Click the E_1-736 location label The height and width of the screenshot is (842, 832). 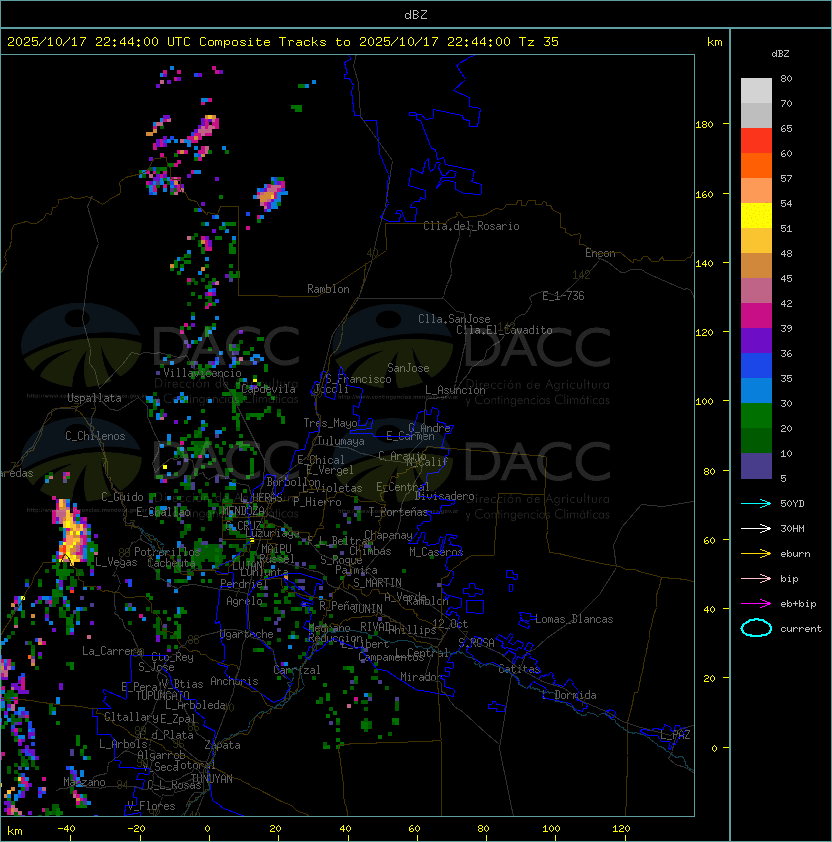pos(563,296)
